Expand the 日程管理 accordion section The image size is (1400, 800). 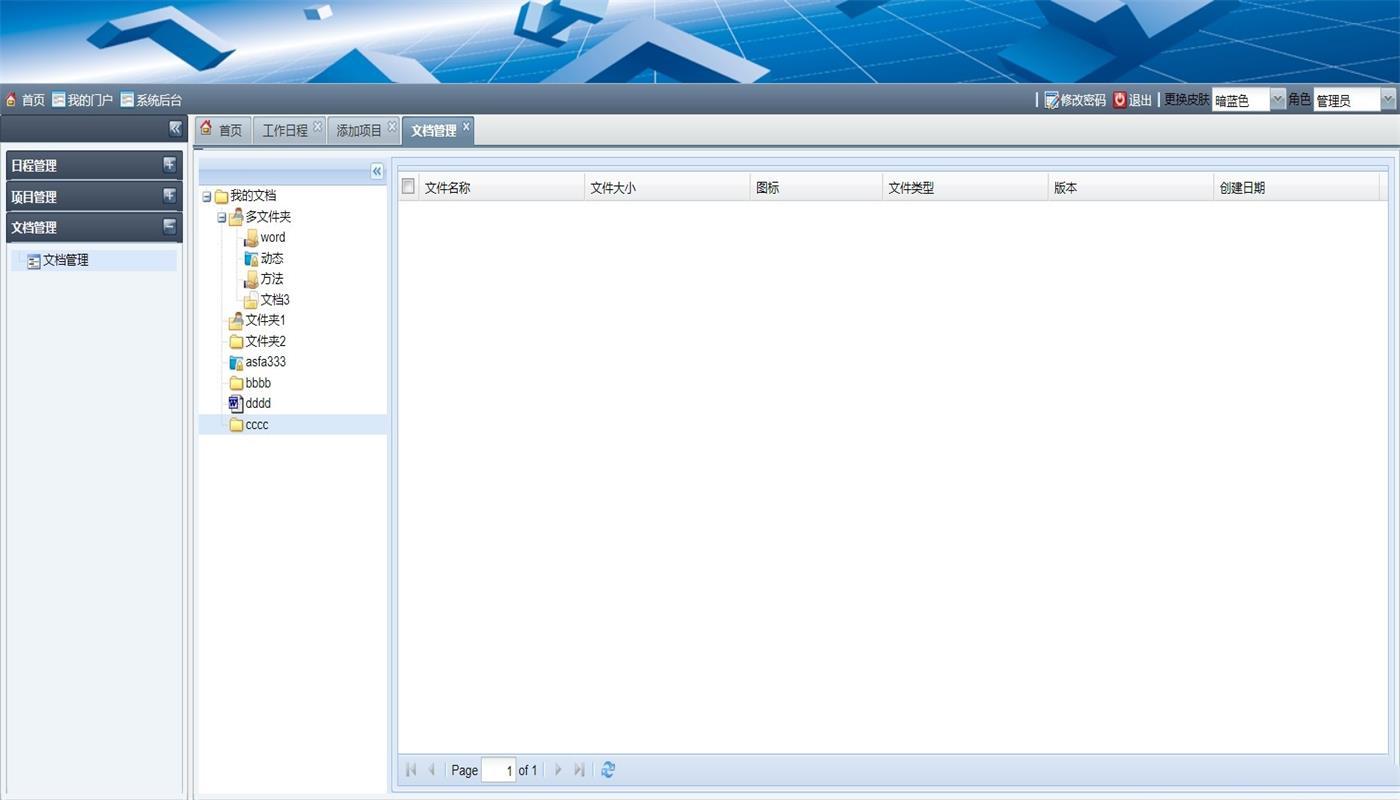[x=169, y=165]
